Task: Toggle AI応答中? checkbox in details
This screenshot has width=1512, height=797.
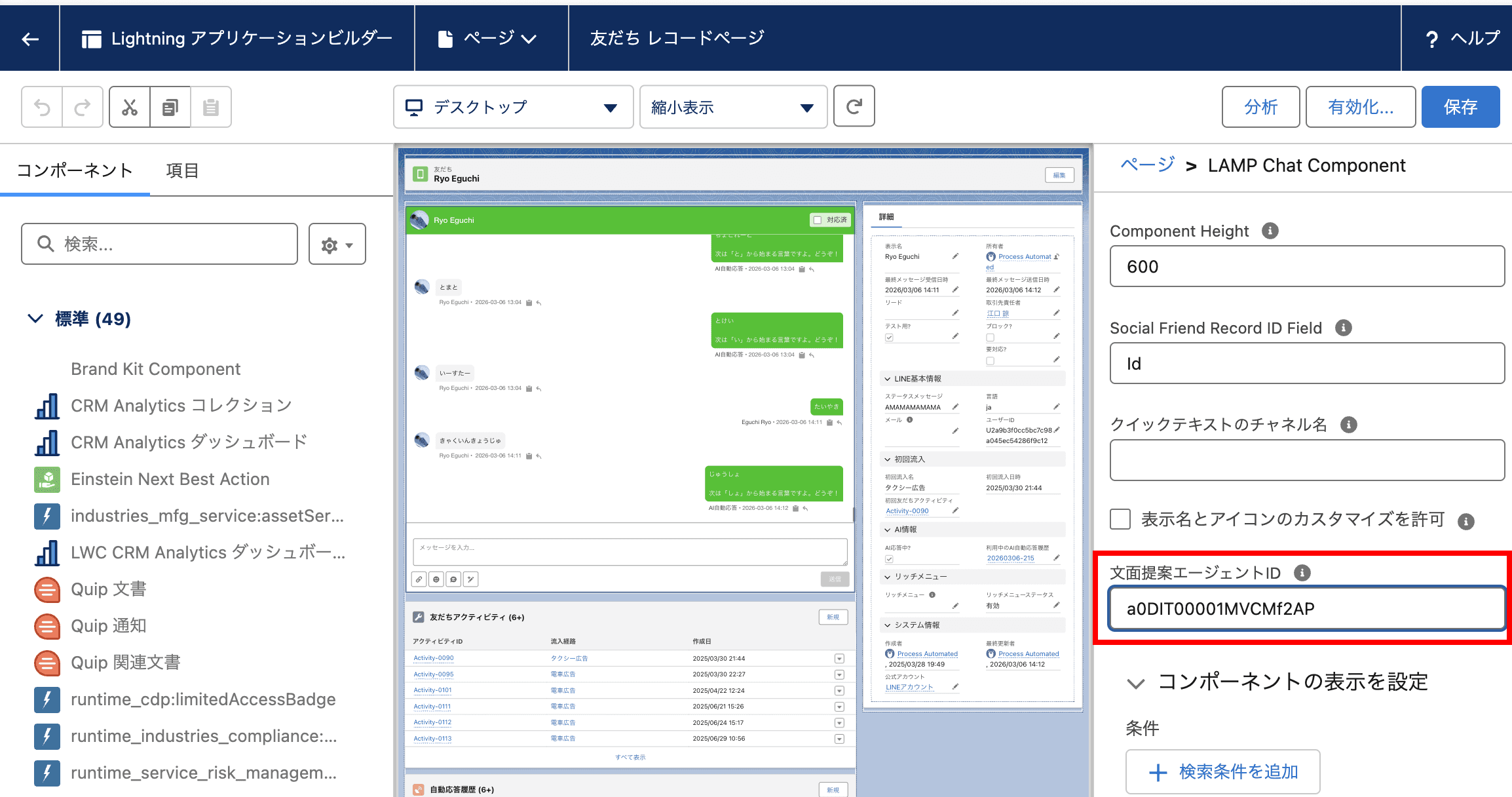Action: (x=889, y=559)
